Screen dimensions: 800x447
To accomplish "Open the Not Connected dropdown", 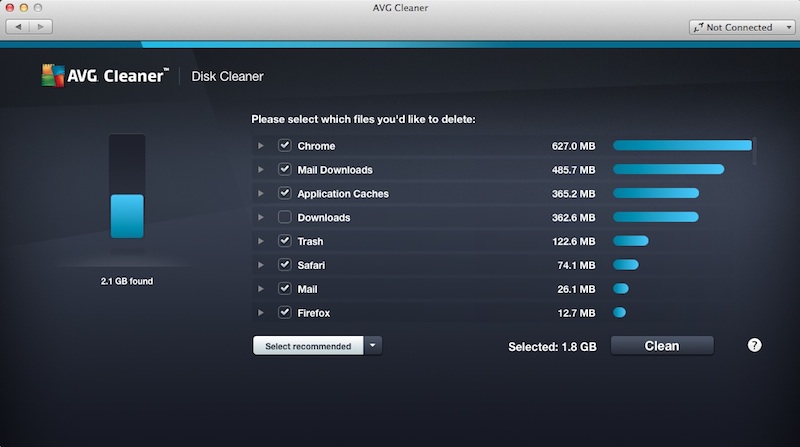I will [742, 28].
